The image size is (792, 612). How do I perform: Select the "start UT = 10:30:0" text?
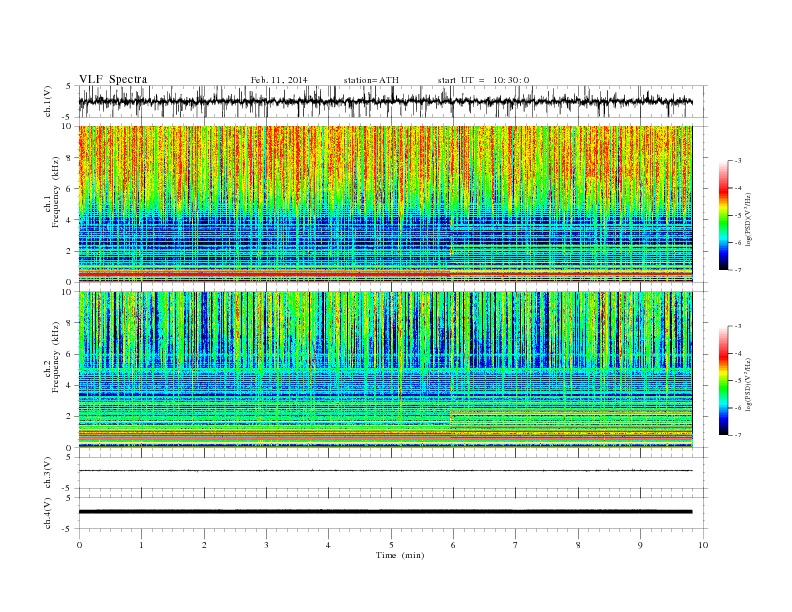[x=483, y=80]
